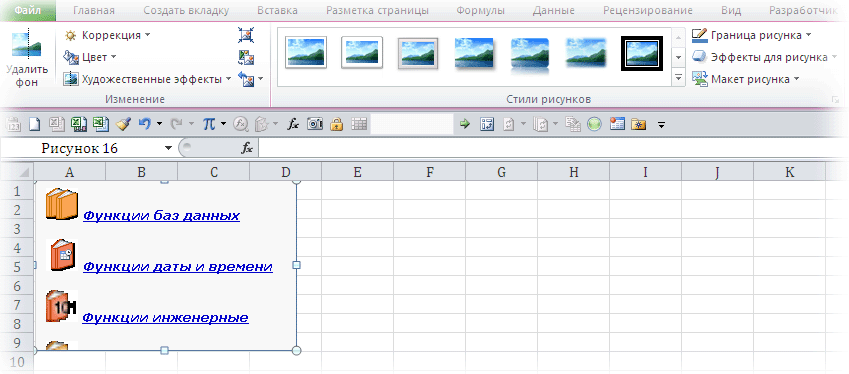Switch to the Главная tab
Viewport: 849px width, 374px height.
pyautogui.click(x=94, y=10)
